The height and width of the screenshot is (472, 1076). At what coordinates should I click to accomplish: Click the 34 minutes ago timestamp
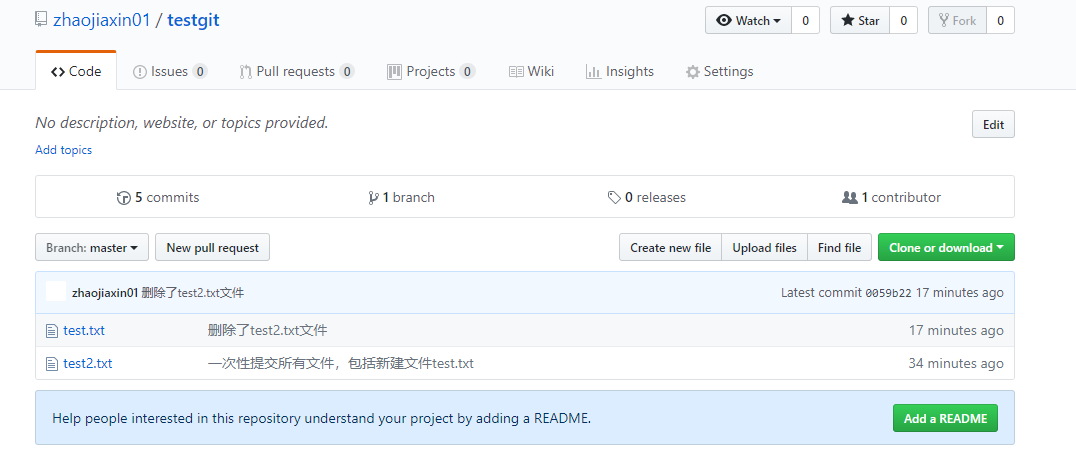956,364
